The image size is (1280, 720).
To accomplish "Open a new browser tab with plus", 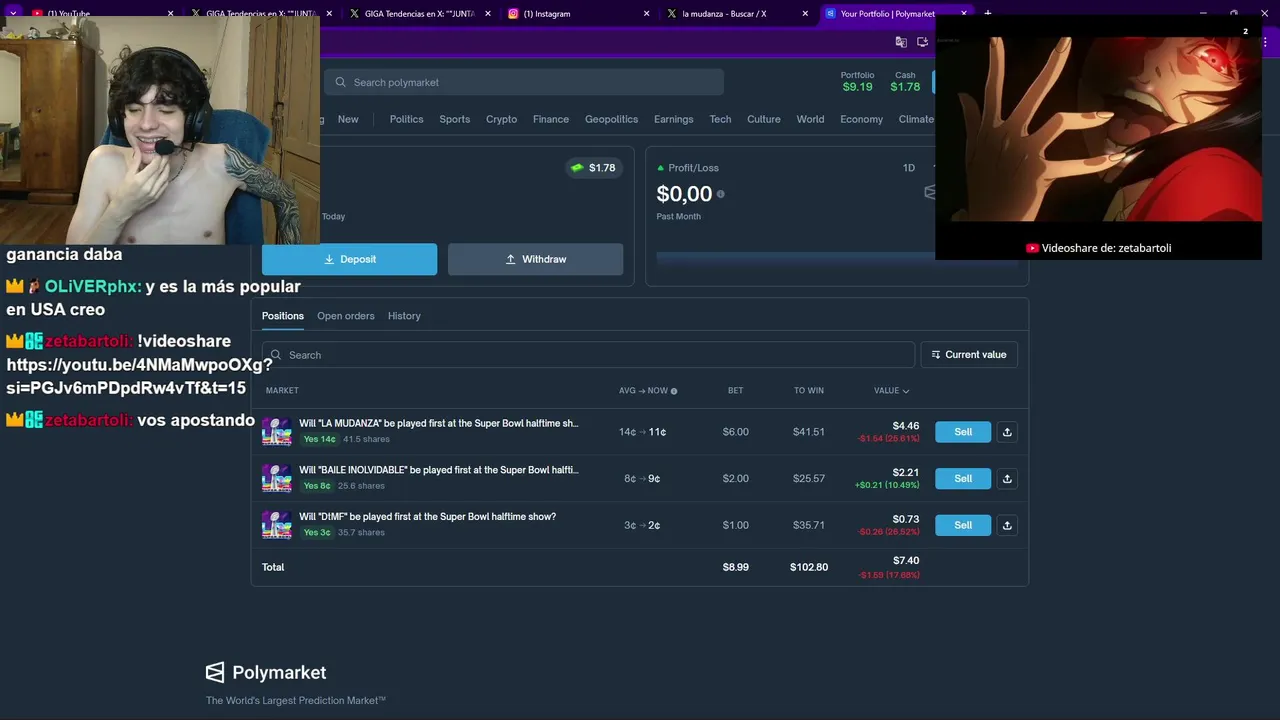I will (988, 14).
